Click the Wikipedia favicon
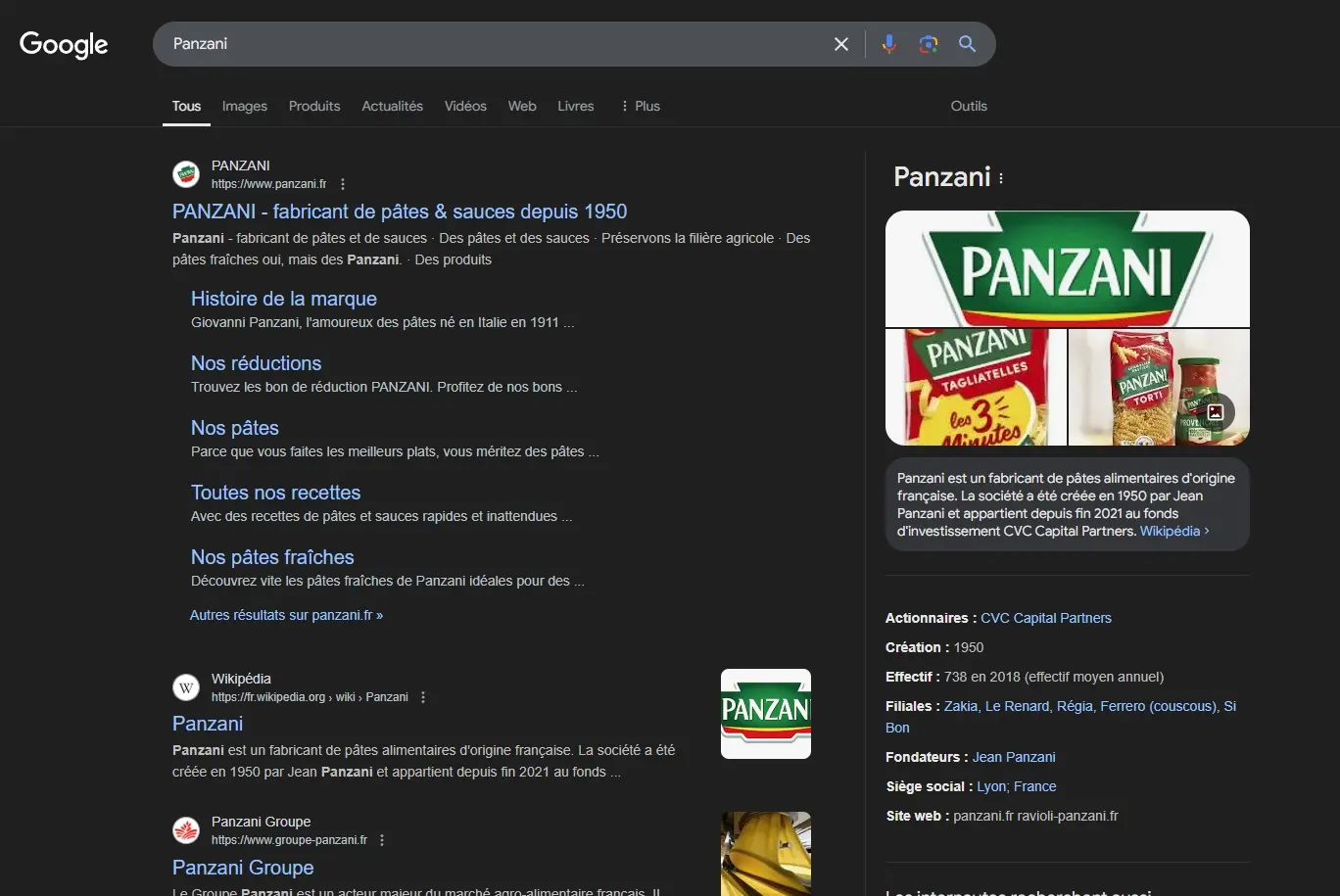This screenshot has width=1340, height=896. (186, 687)
